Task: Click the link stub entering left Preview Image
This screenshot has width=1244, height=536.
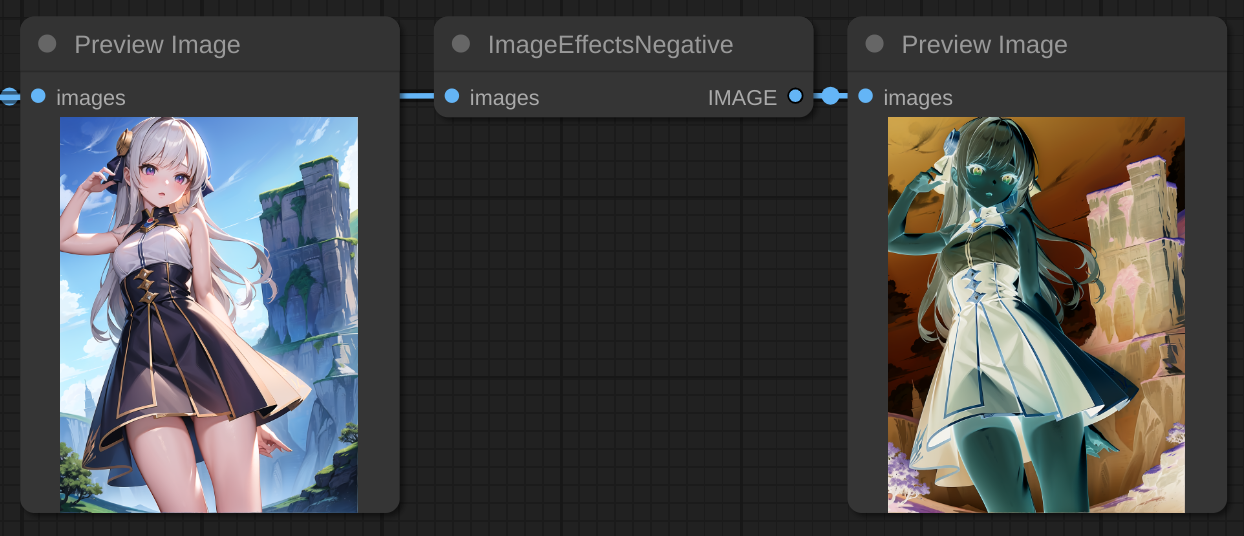Action: [x=8, y=96]
